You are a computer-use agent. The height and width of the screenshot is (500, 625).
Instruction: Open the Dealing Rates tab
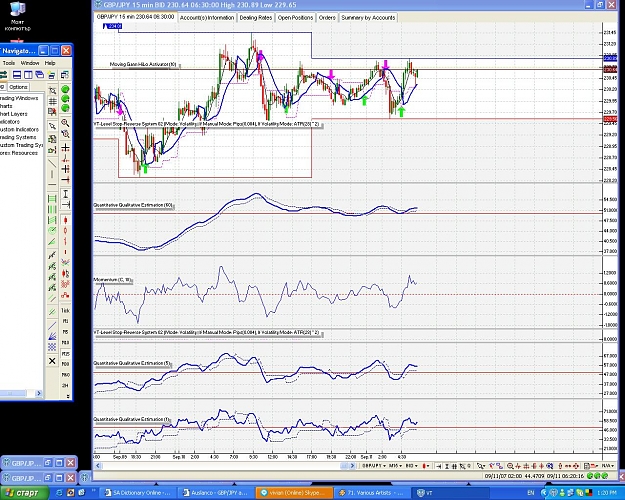tap(256, 18)
